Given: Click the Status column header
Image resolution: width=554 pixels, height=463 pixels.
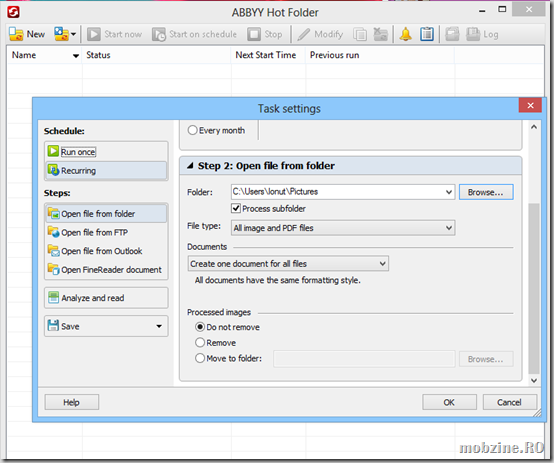Looking at the screenshot, I should coord(157,55).
